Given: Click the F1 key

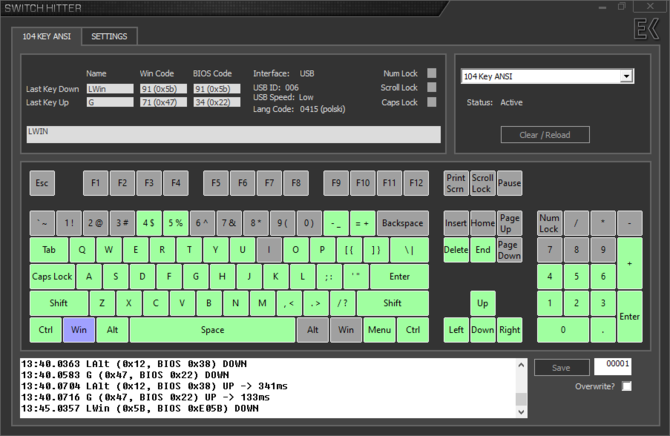Looking at the screenshot, I should (95, 183).
